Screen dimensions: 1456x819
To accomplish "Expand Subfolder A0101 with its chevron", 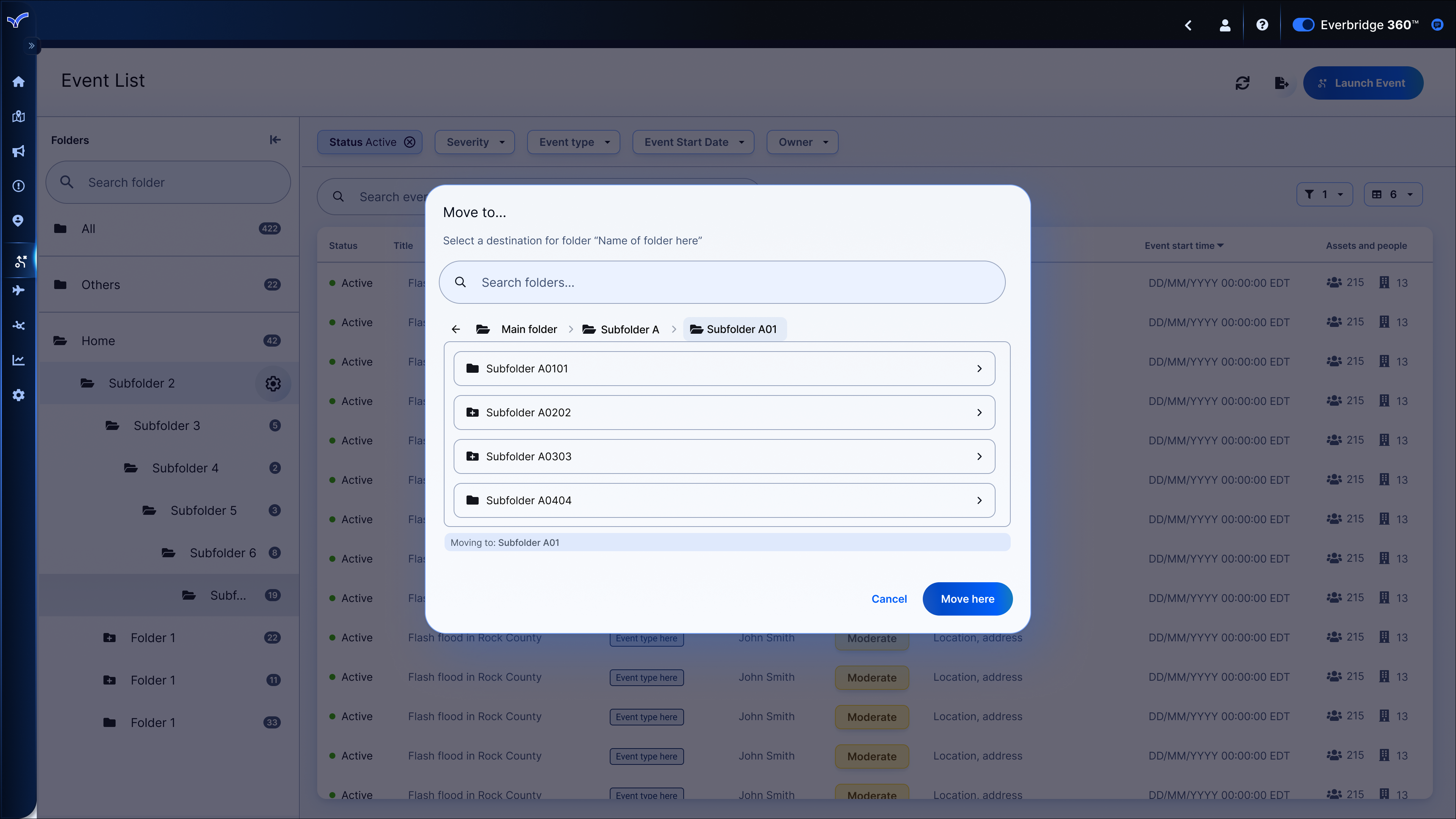I will point(979,369).
